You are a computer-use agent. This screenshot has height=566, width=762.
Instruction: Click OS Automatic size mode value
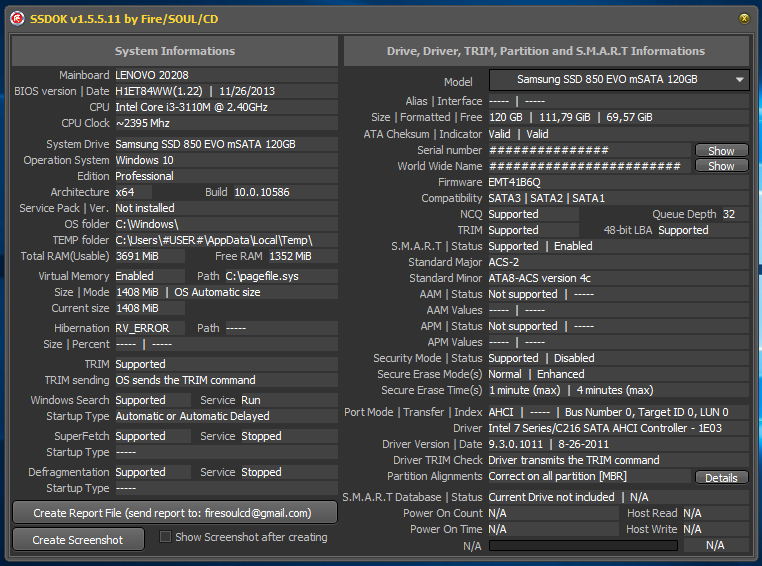click(x=217, y=292)
